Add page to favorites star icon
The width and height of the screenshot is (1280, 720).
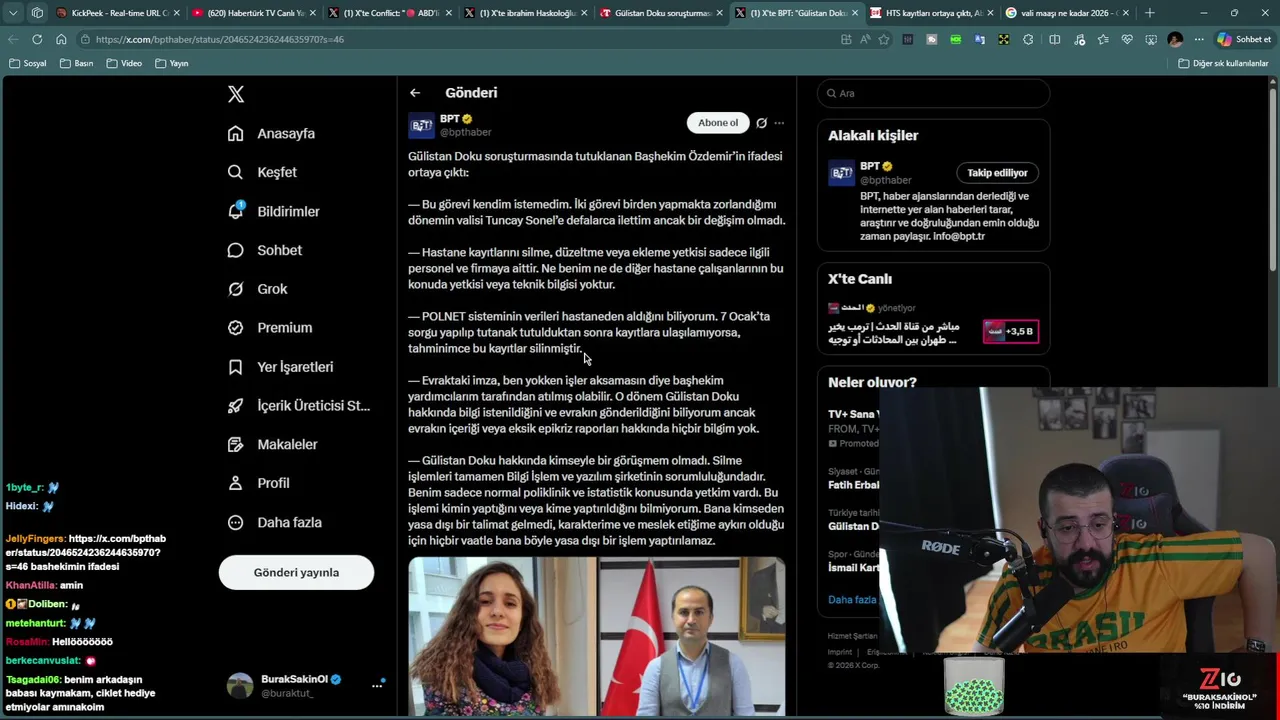884,39
